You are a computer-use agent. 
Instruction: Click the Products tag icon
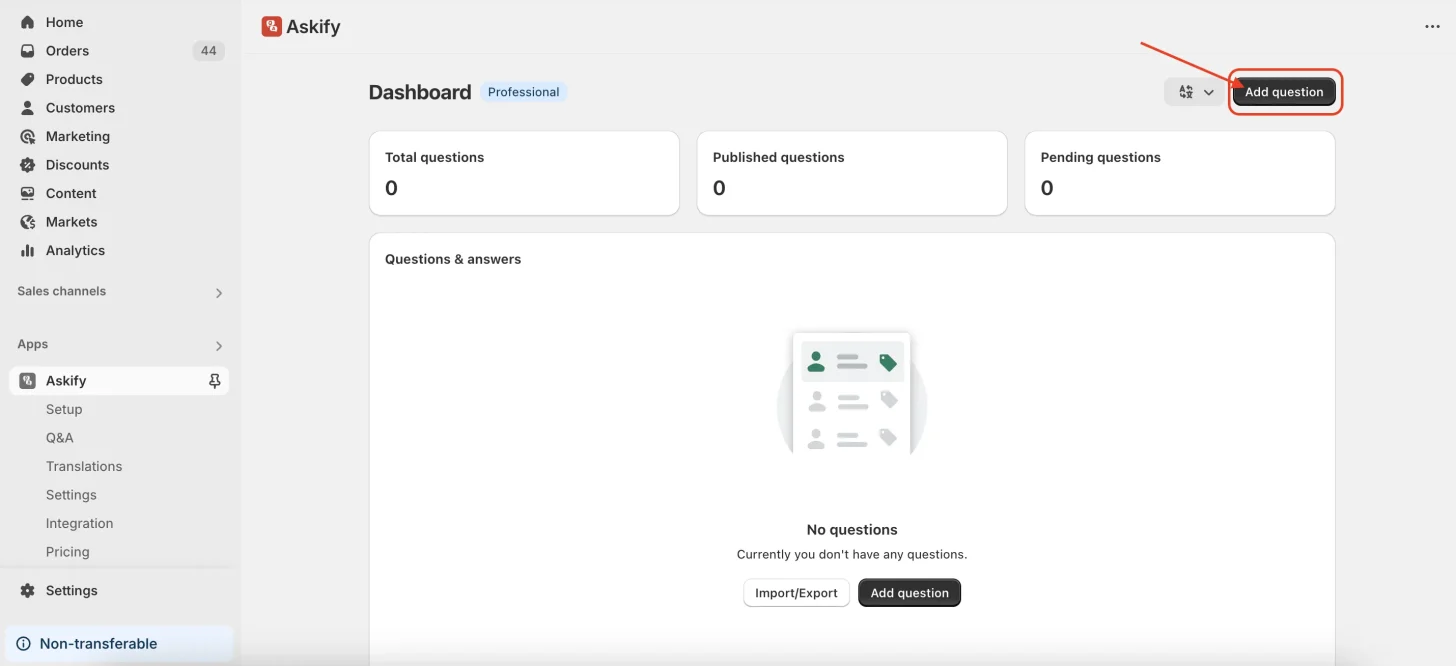tap(28, 79)
